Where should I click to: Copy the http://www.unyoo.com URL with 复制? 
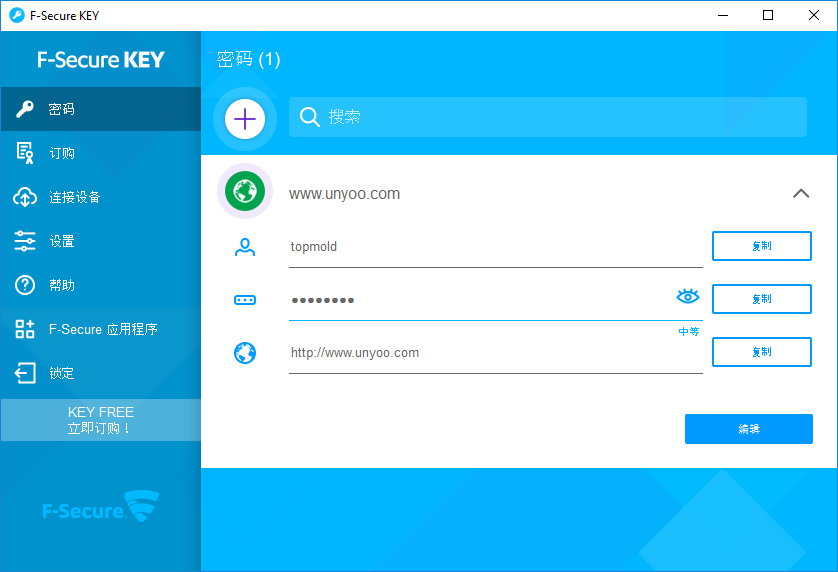(x=762, y=352)
